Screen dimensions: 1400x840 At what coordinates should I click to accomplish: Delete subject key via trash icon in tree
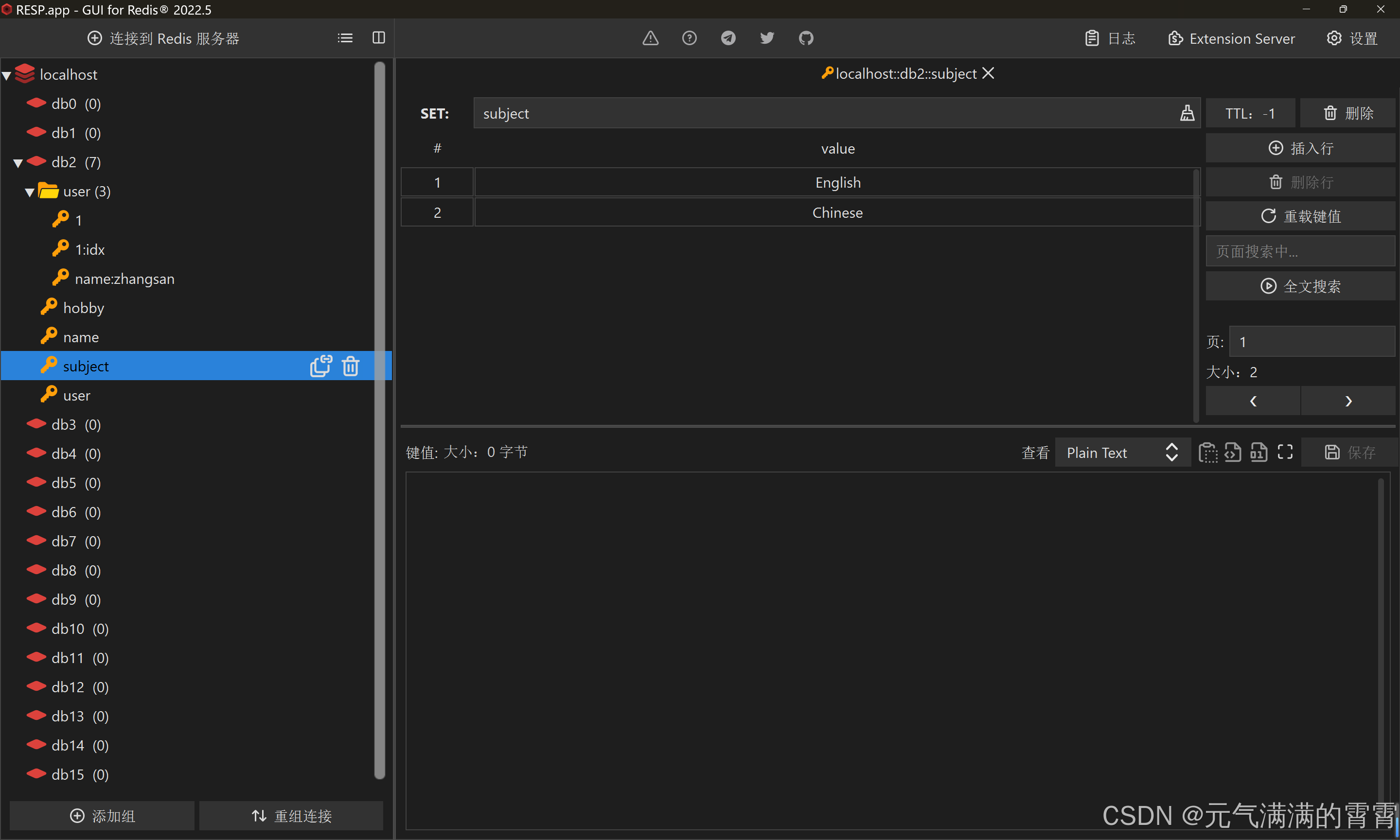click(351, 366)
